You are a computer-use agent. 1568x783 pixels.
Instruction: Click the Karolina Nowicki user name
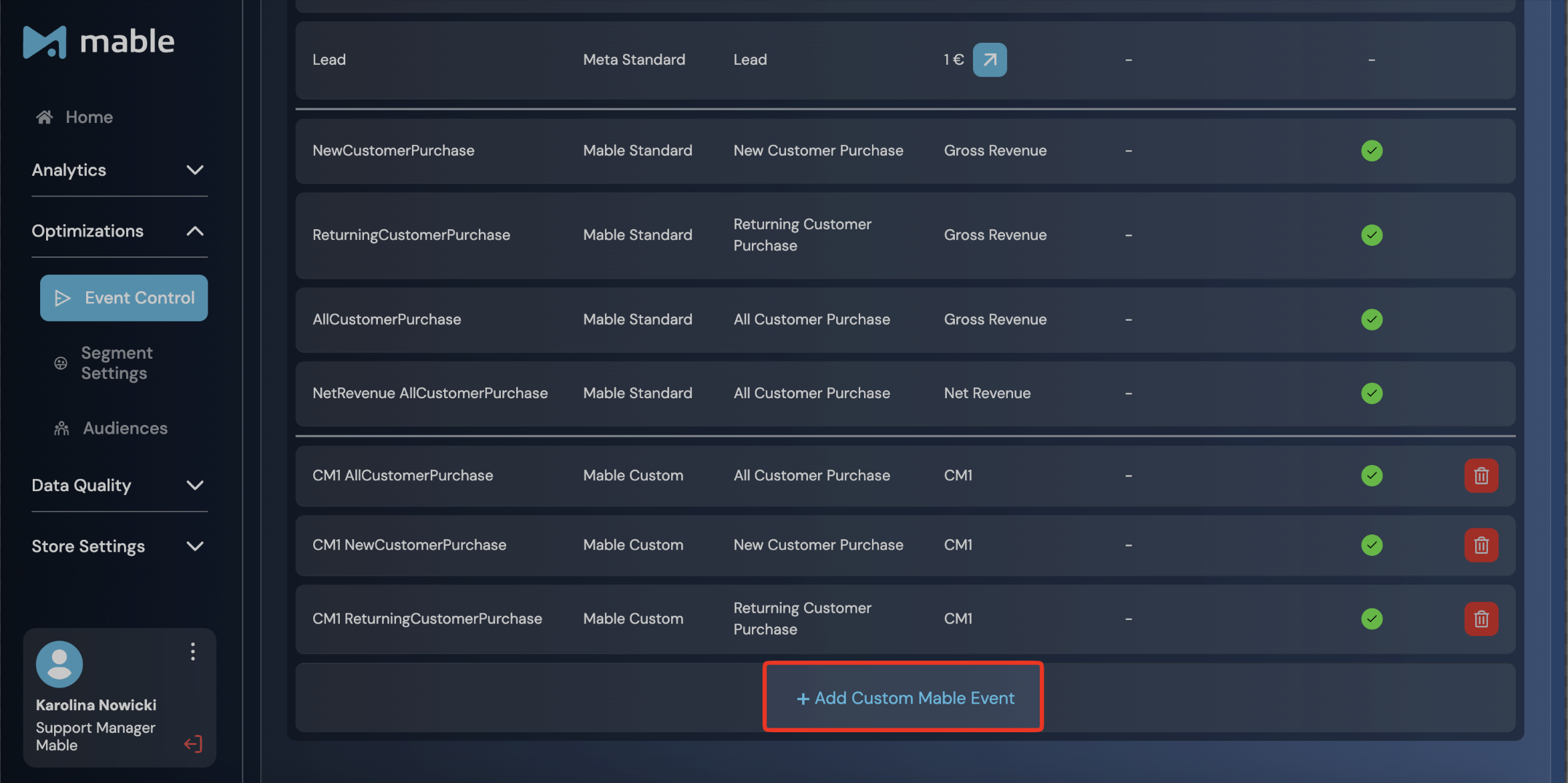[x=96, y=705]
